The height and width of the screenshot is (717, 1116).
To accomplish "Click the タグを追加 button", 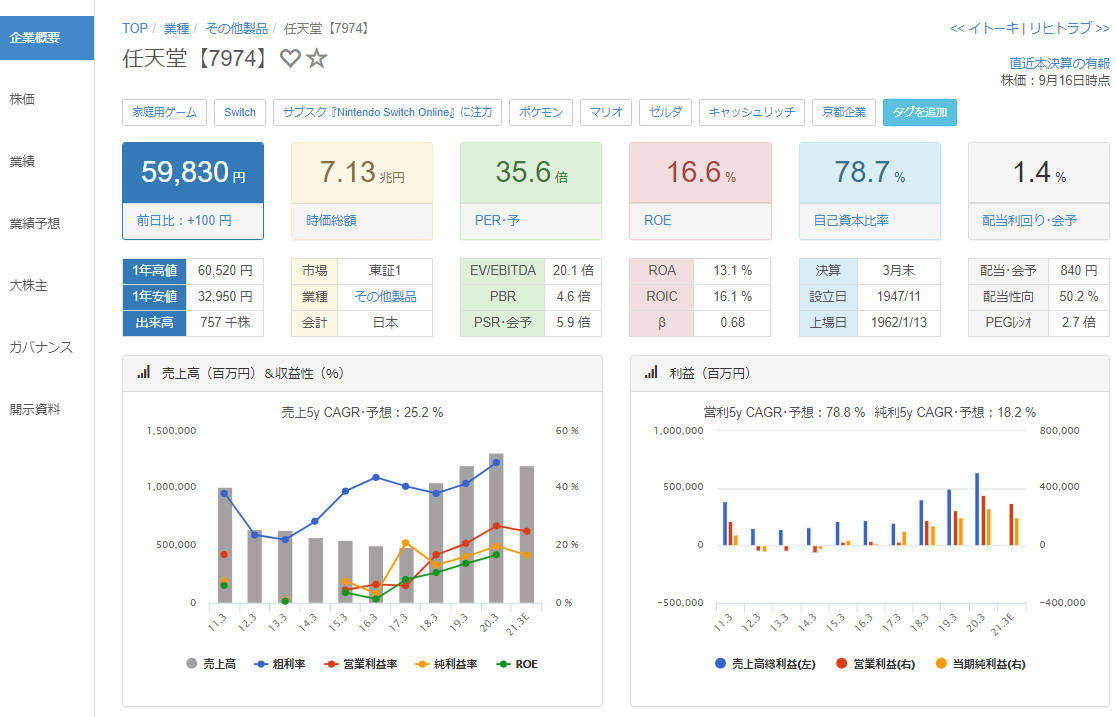I will (919, 112).
